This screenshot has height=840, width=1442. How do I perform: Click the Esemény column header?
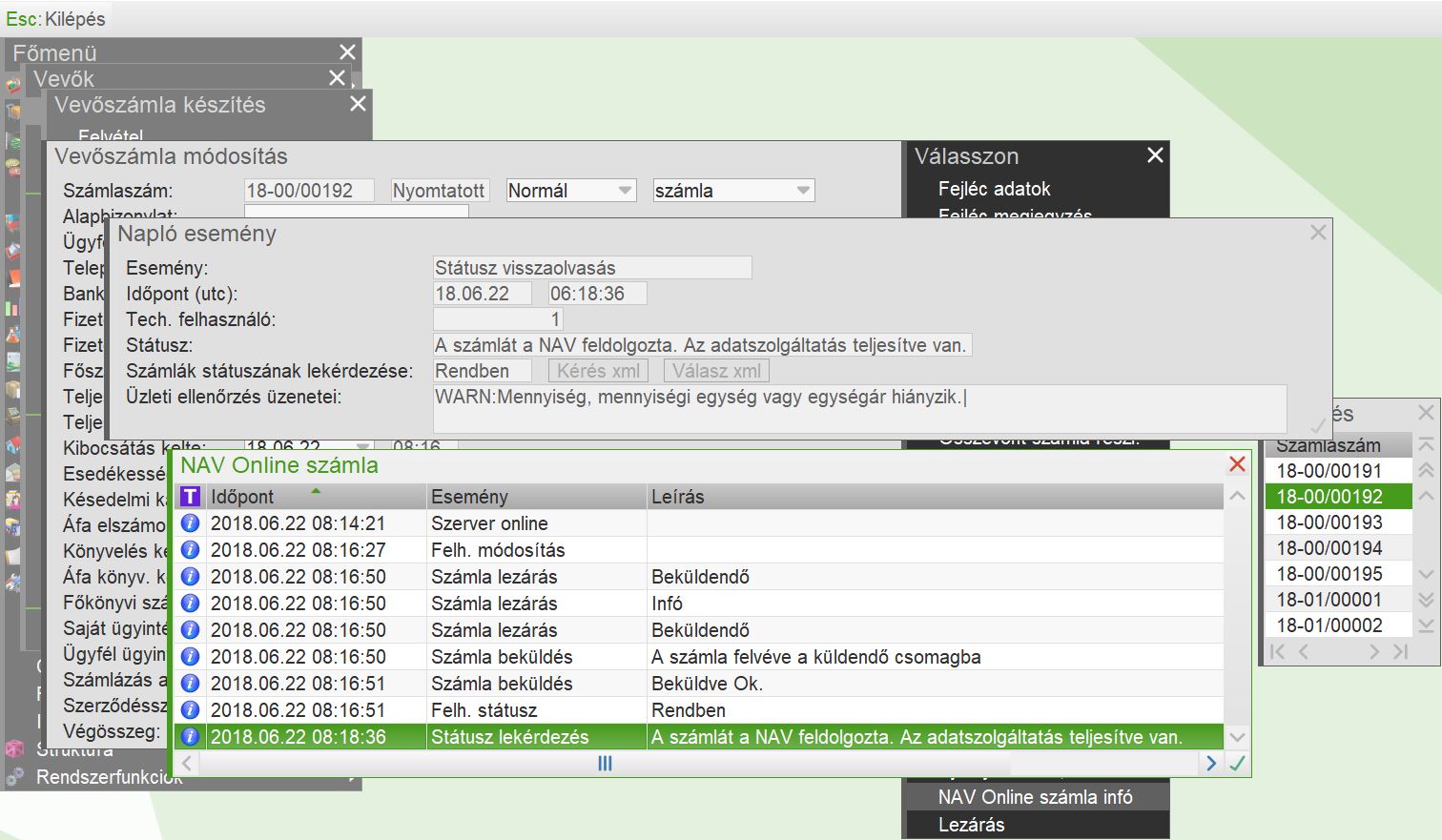click(x=537, y=497)
